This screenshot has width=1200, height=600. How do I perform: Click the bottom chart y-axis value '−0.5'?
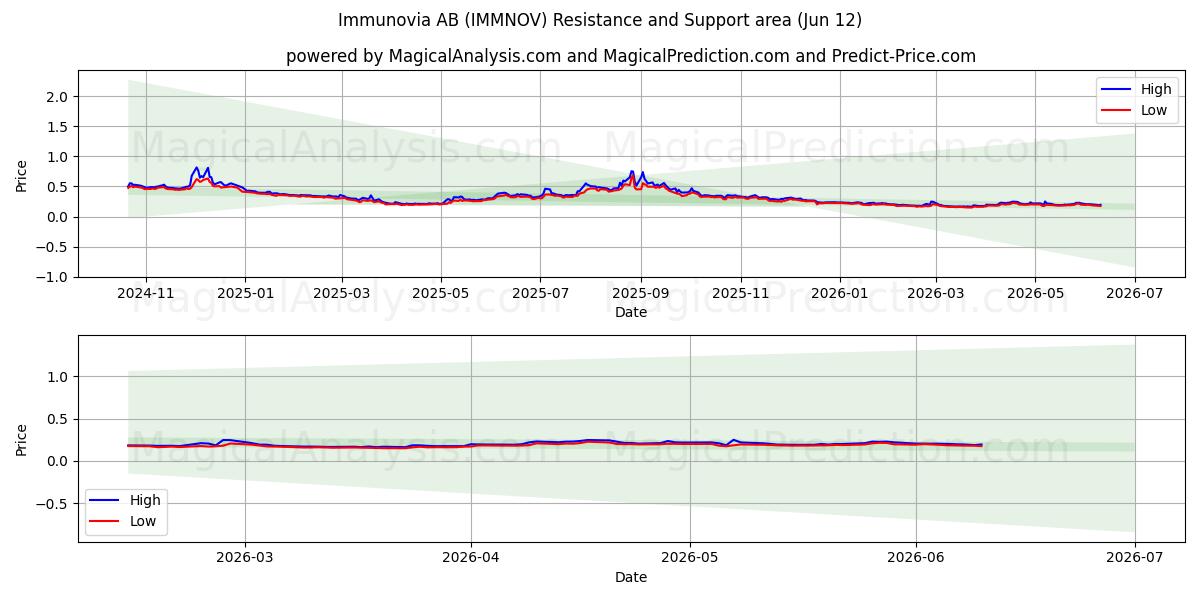point(52,504)
